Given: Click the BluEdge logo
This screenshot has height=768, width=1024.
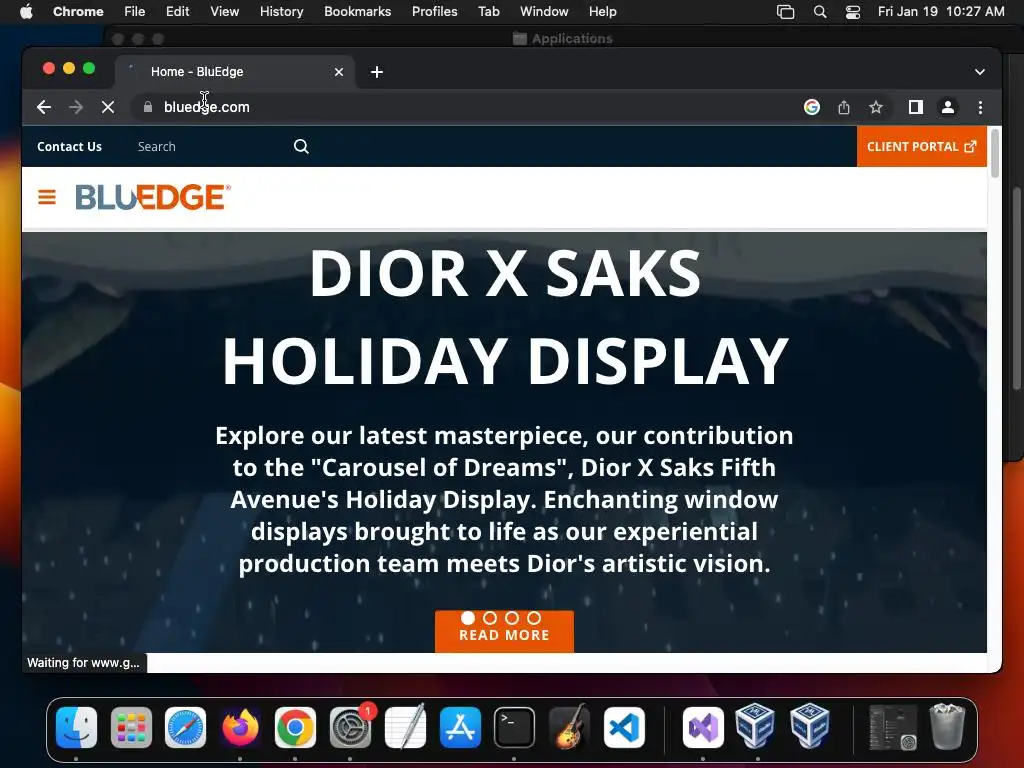Looking at the screenshot, I should pos(153,197).
